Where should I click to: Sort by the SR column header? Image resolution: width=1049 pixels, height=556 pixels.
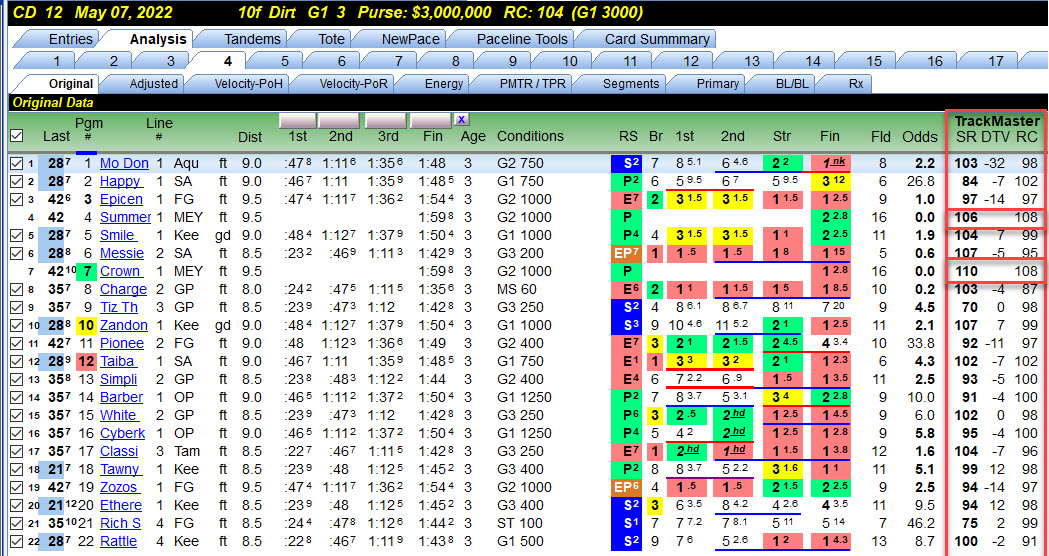click(966, 136)
